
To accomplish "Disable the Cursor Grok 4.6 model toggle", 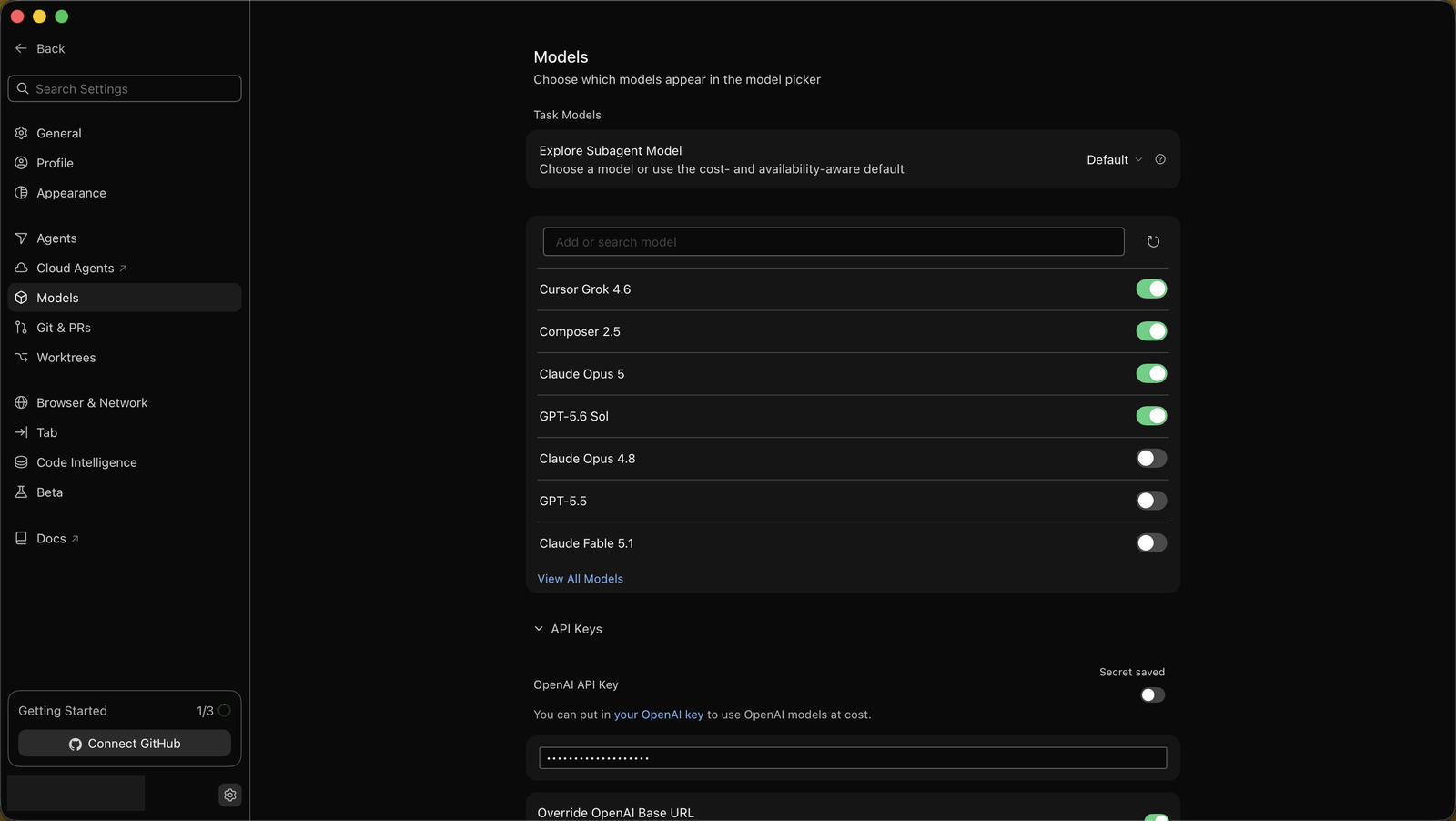I will (x=1151, y=289).
